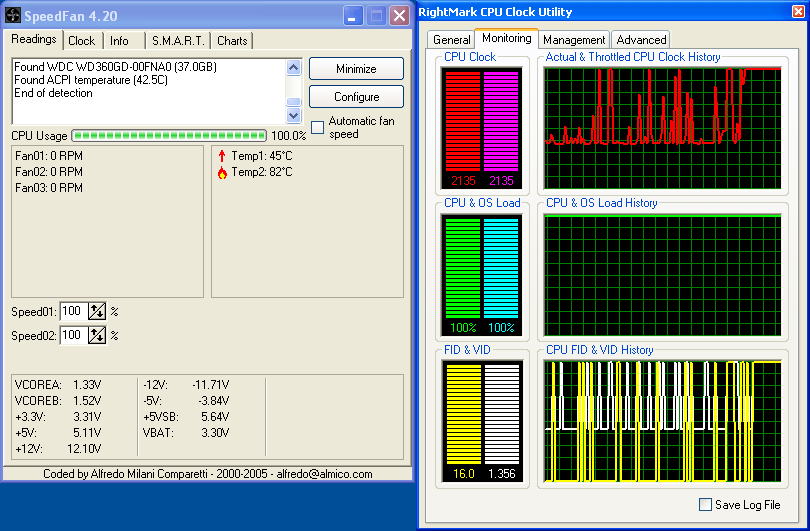Enable Automatic fan speed checkbox
This screenshot has width=810, height=531.
pos(318,127)
